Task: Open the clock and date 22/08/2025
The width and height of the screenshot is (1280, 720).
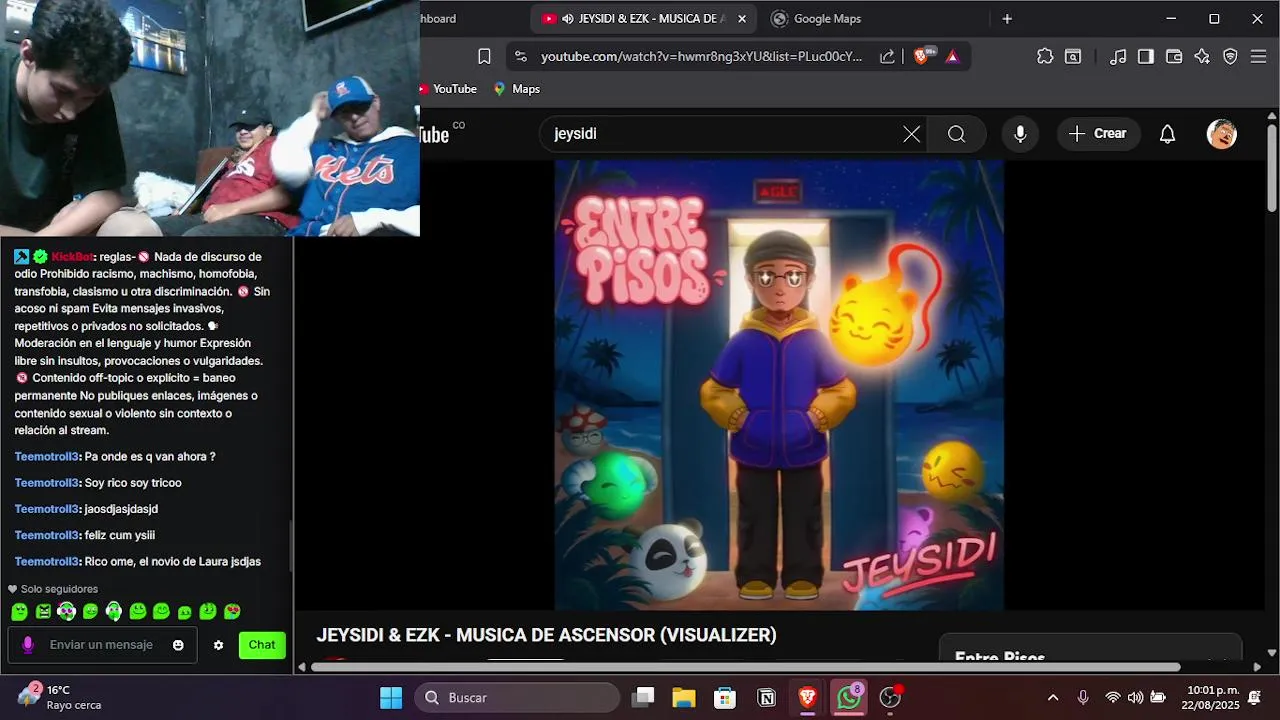Action: coord(1211,697)
